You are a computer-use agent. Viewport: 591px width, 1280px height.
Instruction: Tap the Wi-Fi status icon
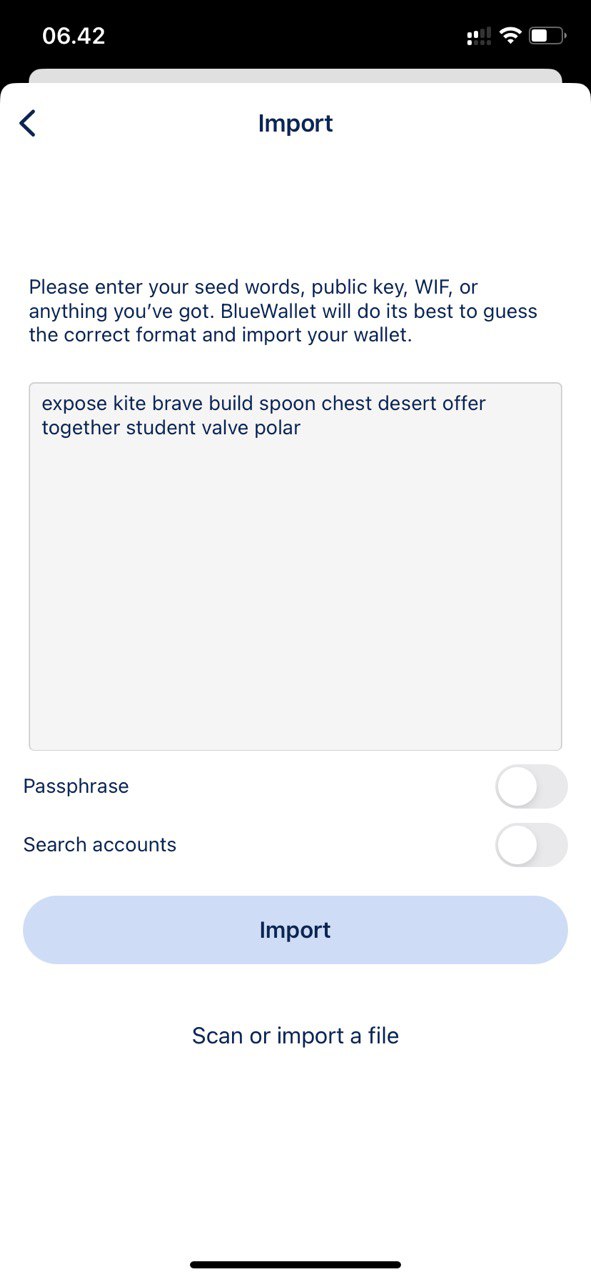510,37
